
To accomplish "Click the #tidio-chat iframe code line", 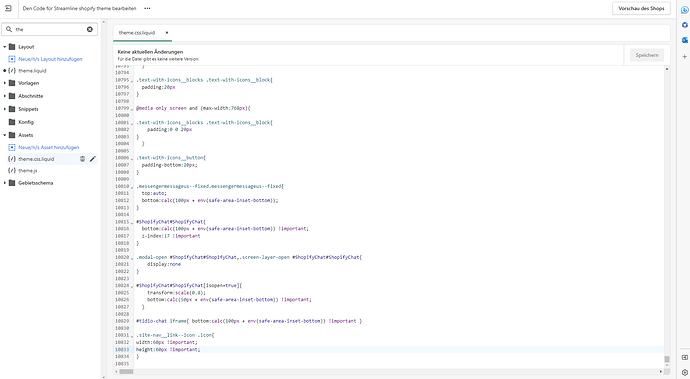I will coord(249,321).
